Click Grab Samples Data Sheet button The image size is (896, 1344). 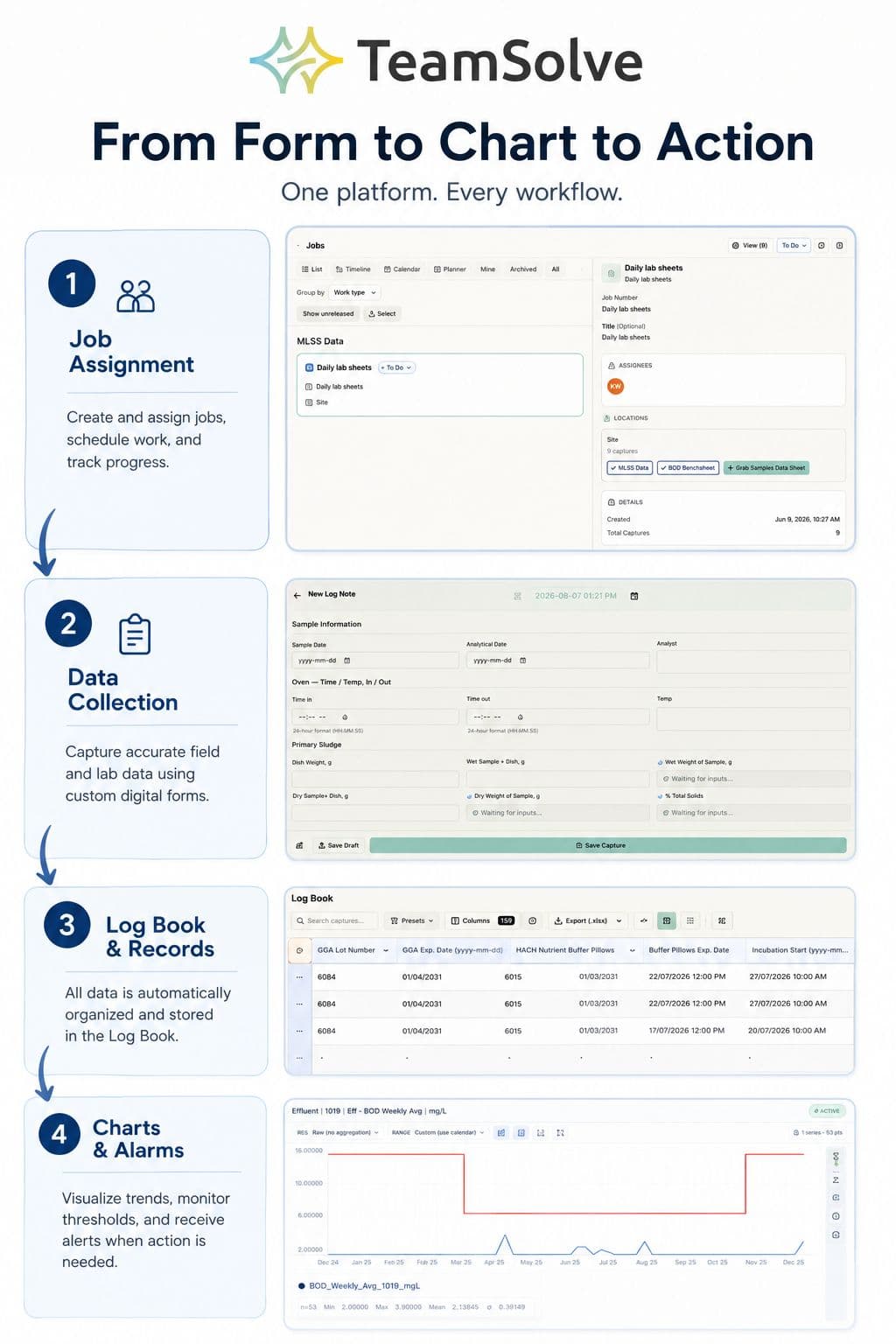coord(766,468)
